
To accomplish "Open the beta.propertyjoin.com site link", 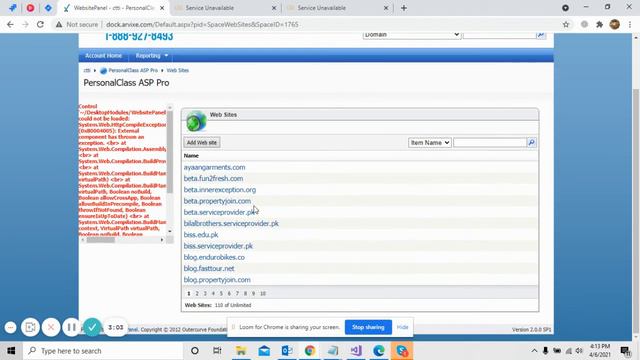I will pos(217,201).
